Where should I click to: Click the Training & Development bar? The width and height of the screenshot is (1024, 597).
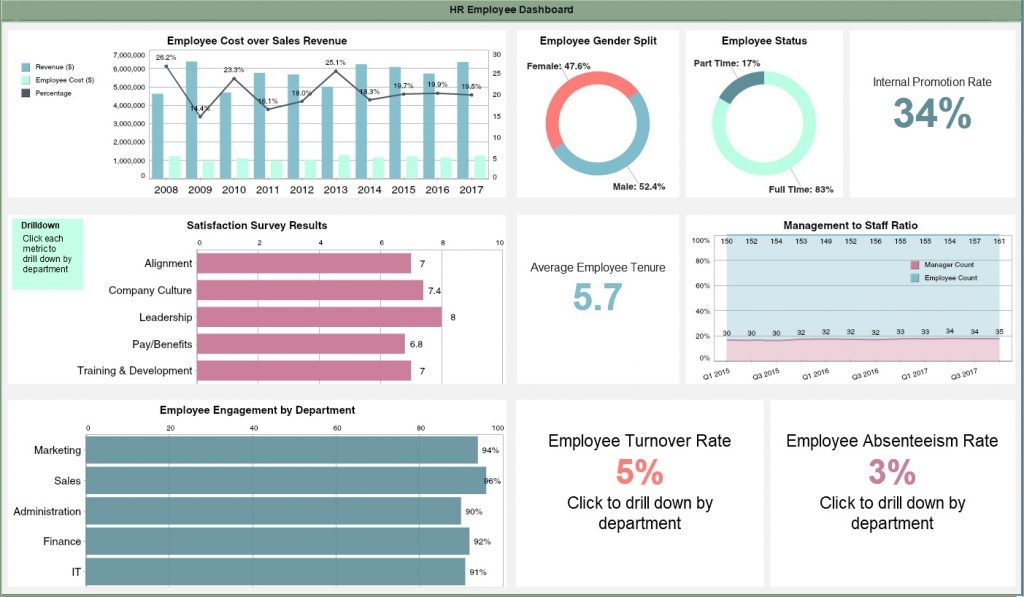[304, 371]
